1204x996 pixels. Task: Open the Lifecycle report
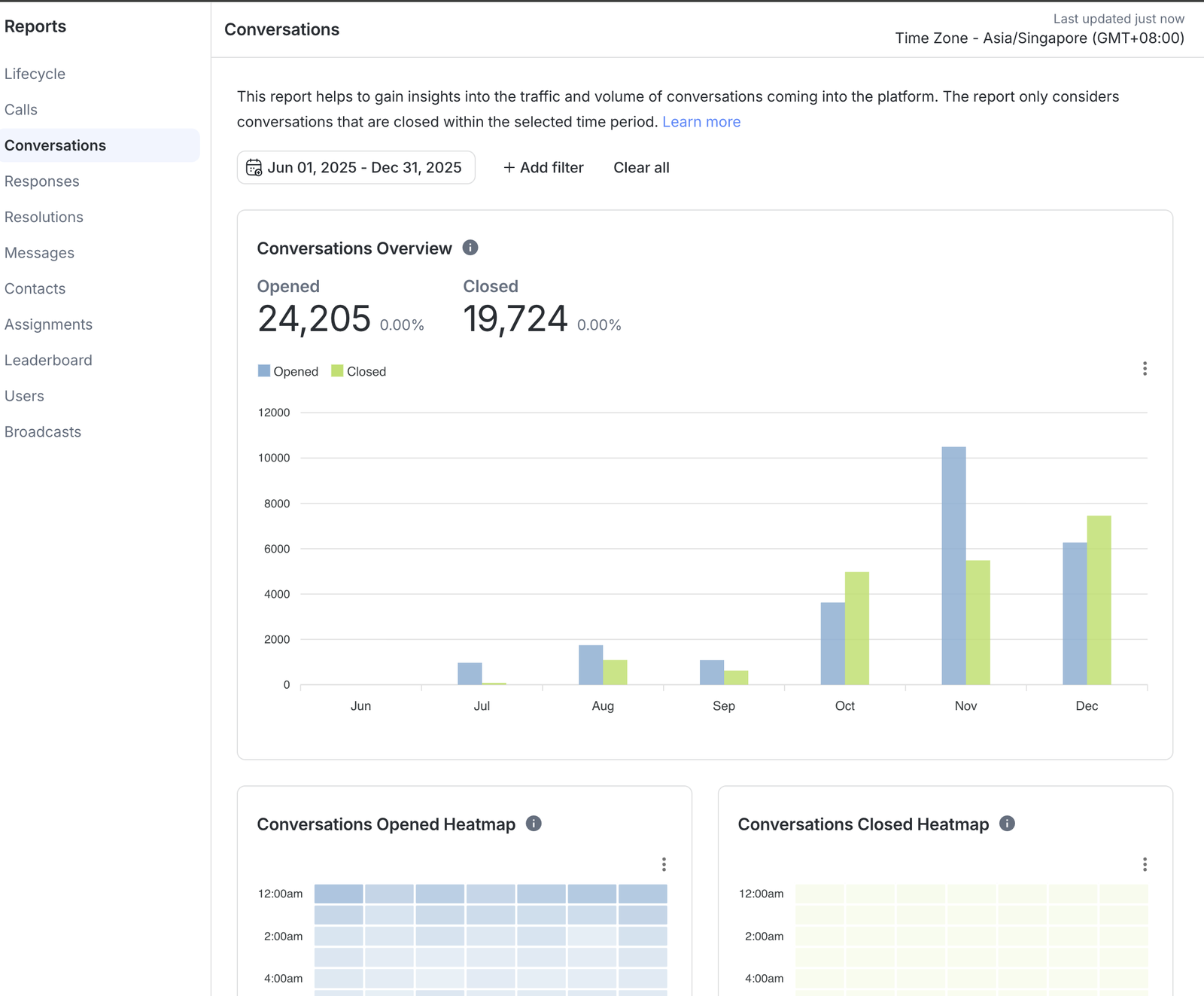35,74
